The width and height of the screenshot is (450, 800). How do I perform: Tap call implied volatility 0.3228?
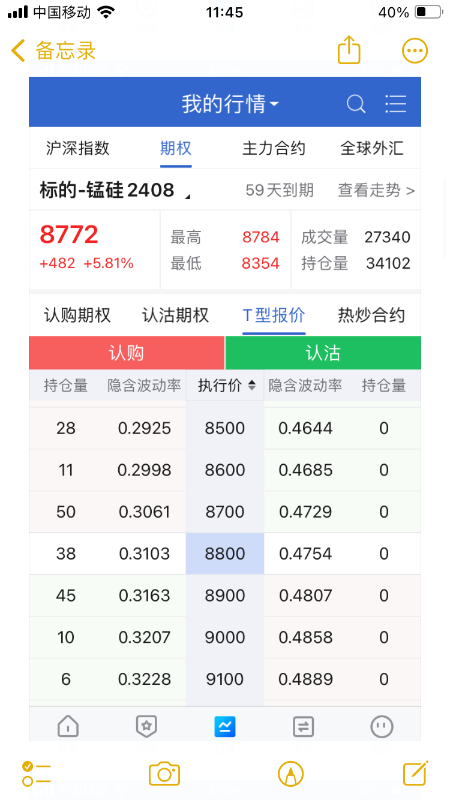pos(144,679)
